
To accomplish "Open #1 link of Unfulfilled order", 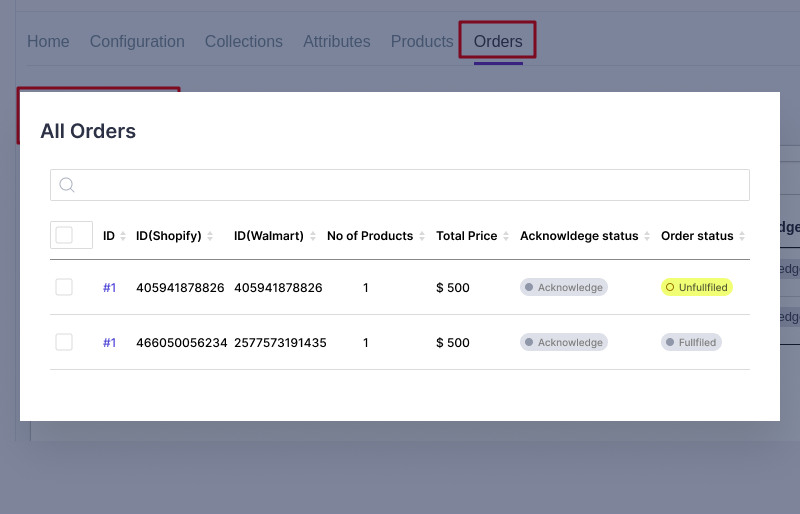I will [x=109, y=288].
